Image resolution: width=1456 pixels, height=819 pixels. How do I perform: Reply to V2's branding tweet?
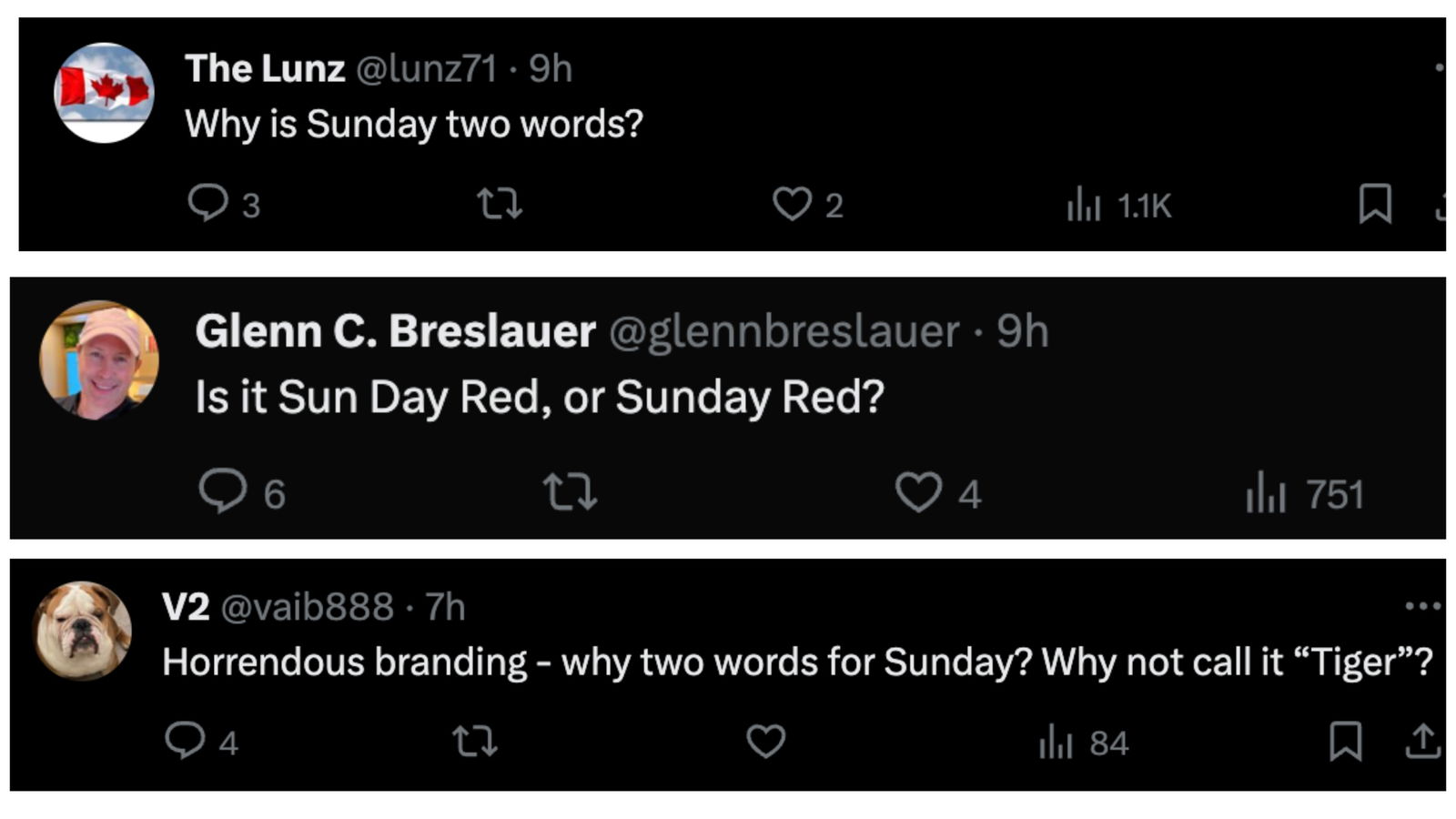[185, 741]
